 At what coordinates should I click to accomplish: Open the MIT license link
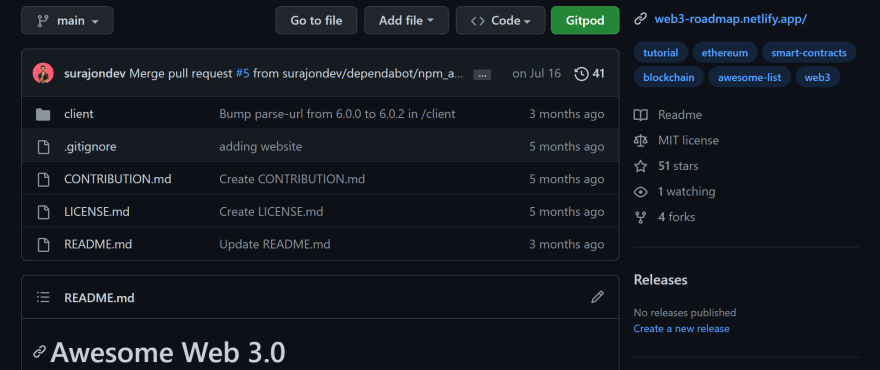tap(688, 140)
